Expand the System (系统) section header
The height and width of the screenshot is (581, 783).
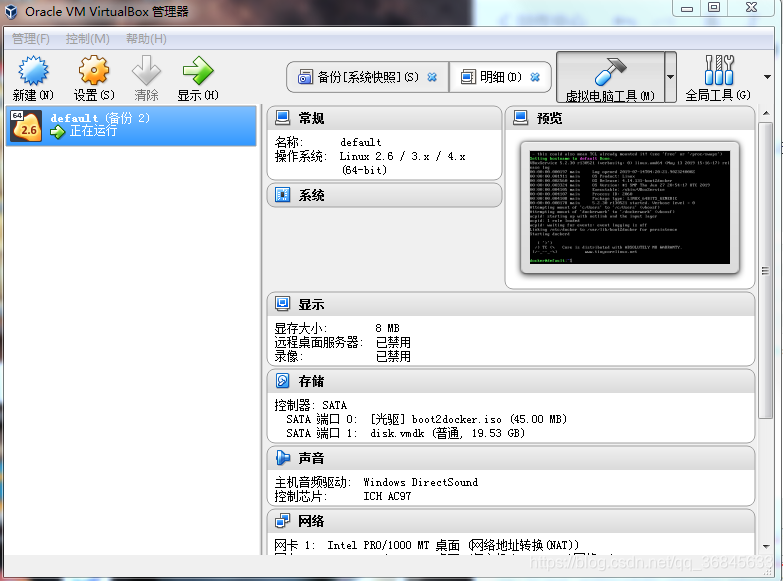[384, 195]
